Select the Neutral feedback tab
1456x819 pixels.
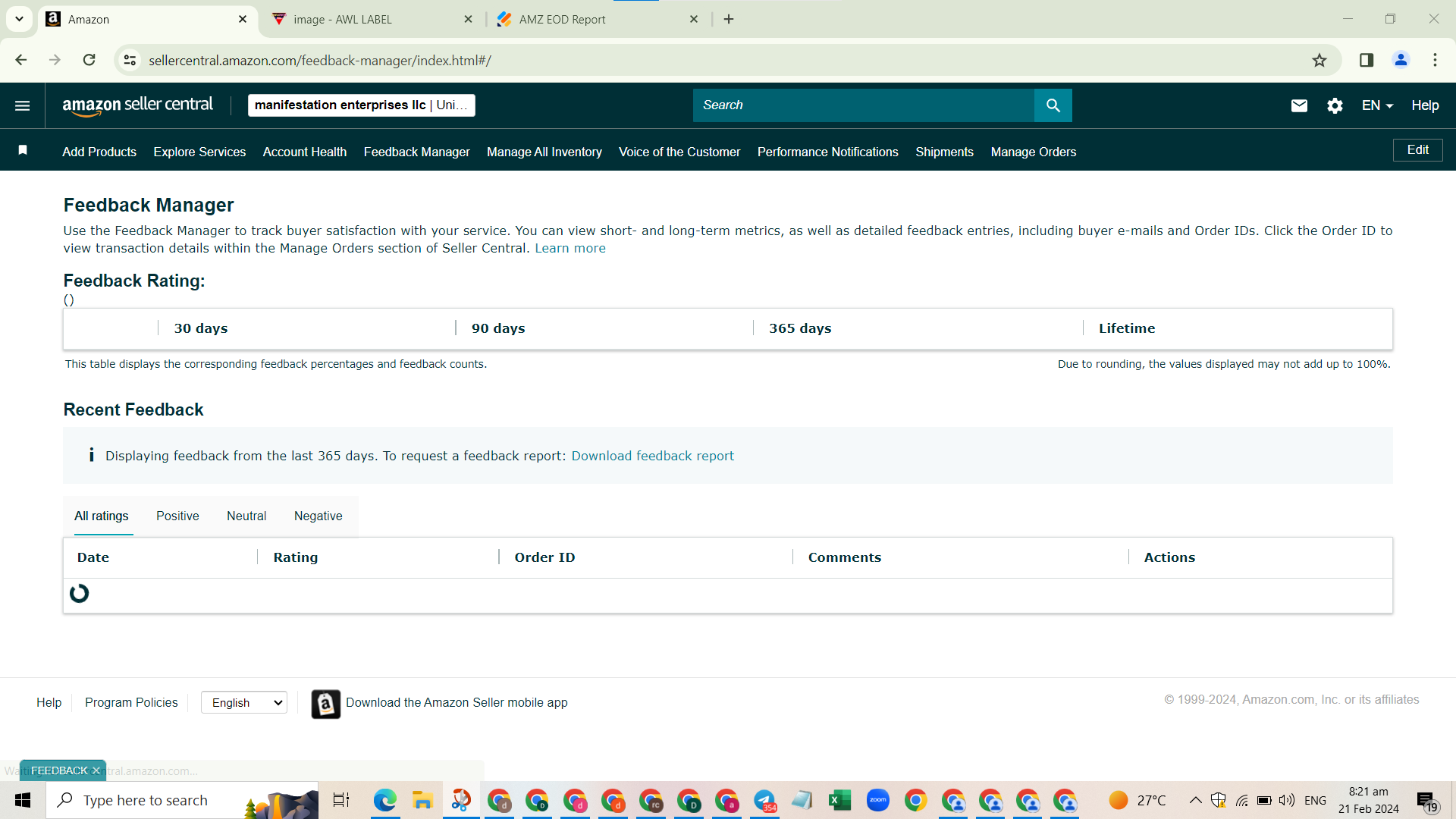pos(246,516)
